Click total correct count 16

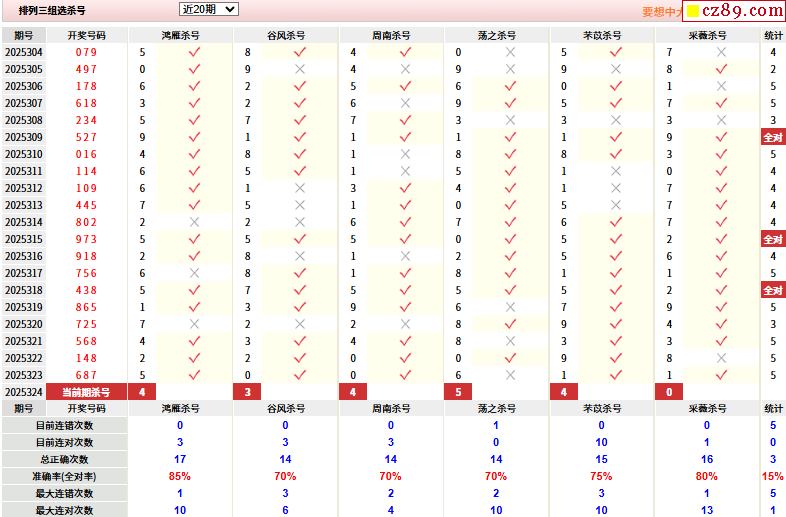pyautogui.click(x=706, y=459)
